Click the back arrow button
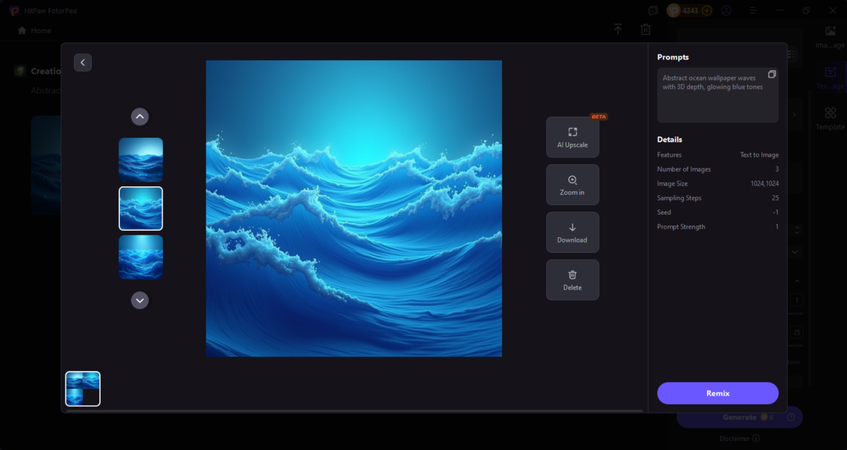 tap(83, 62)
